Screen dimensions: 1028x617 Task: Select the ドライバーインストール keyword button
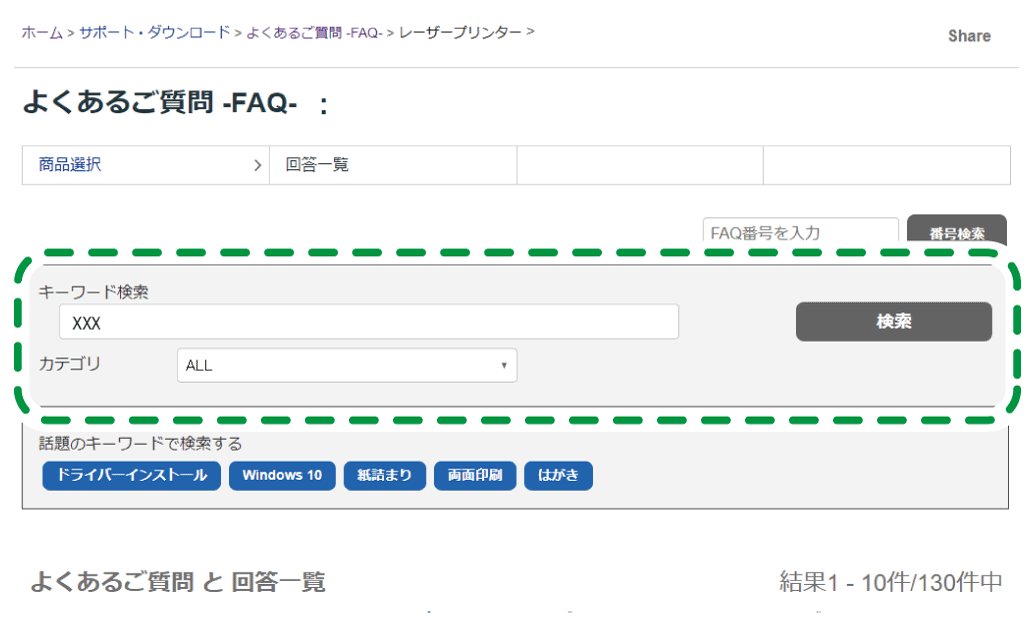(x=130, y=475)
